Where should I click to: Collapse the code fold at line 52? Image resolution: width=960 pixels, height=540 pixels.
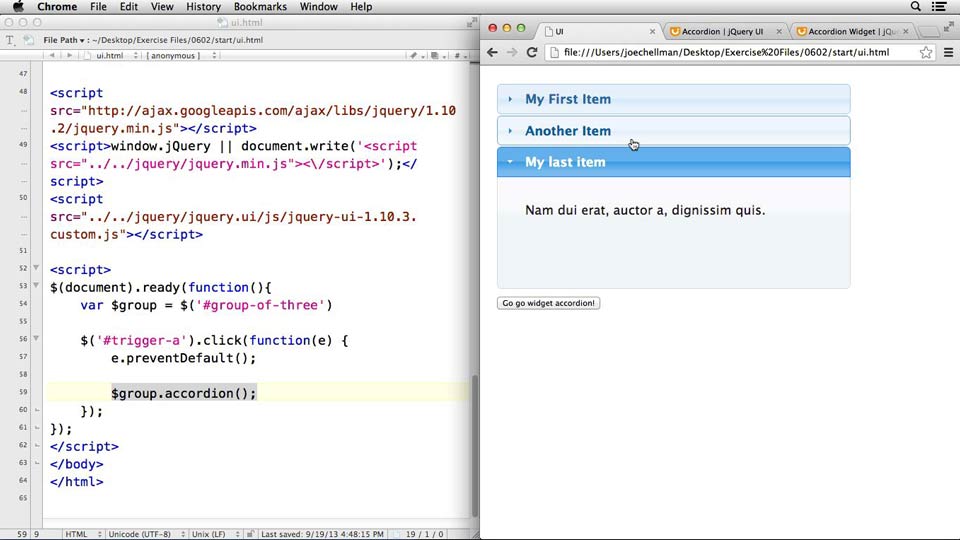[36, 269]
